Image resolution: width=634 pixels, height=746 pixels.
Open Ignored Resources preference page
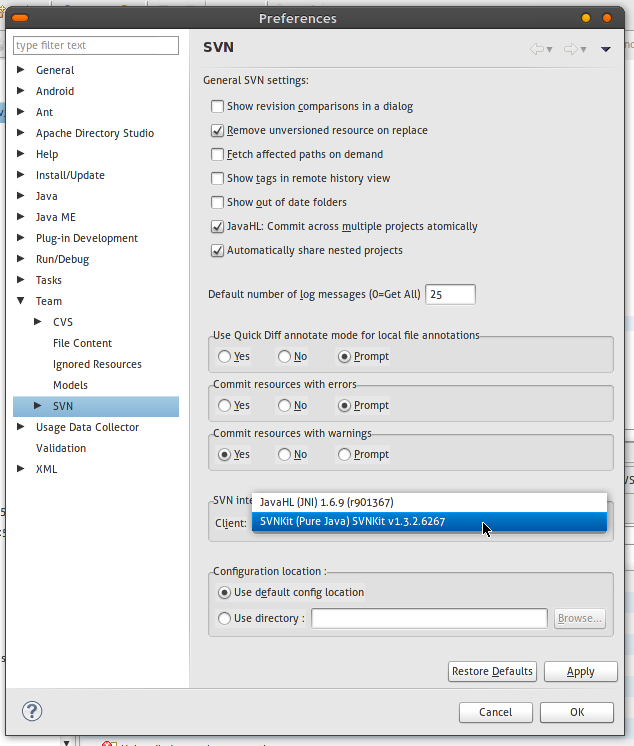point(97,364)
